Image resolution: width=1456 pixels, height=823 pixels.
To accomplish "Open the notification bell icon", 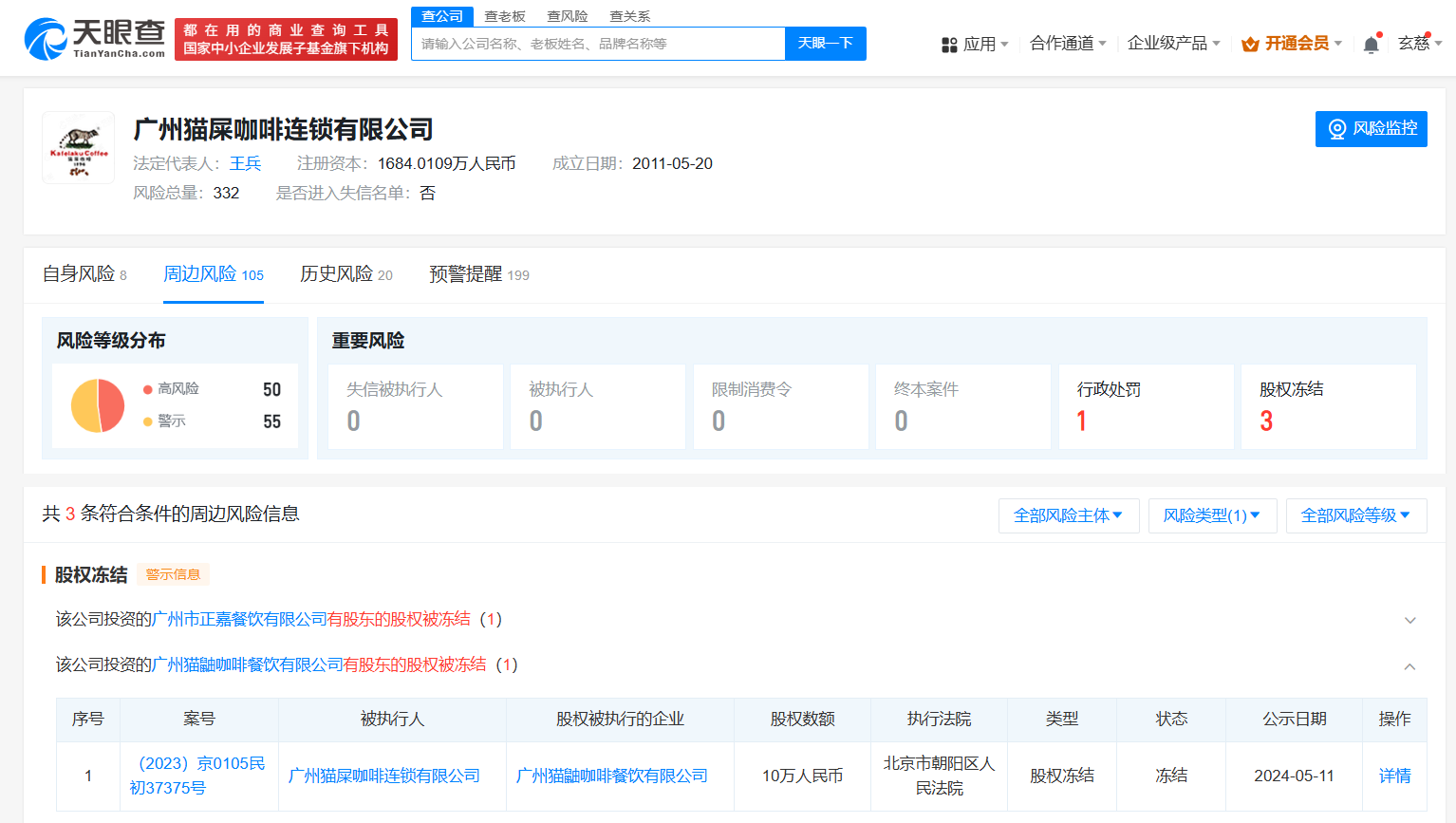I will 1371,45.
